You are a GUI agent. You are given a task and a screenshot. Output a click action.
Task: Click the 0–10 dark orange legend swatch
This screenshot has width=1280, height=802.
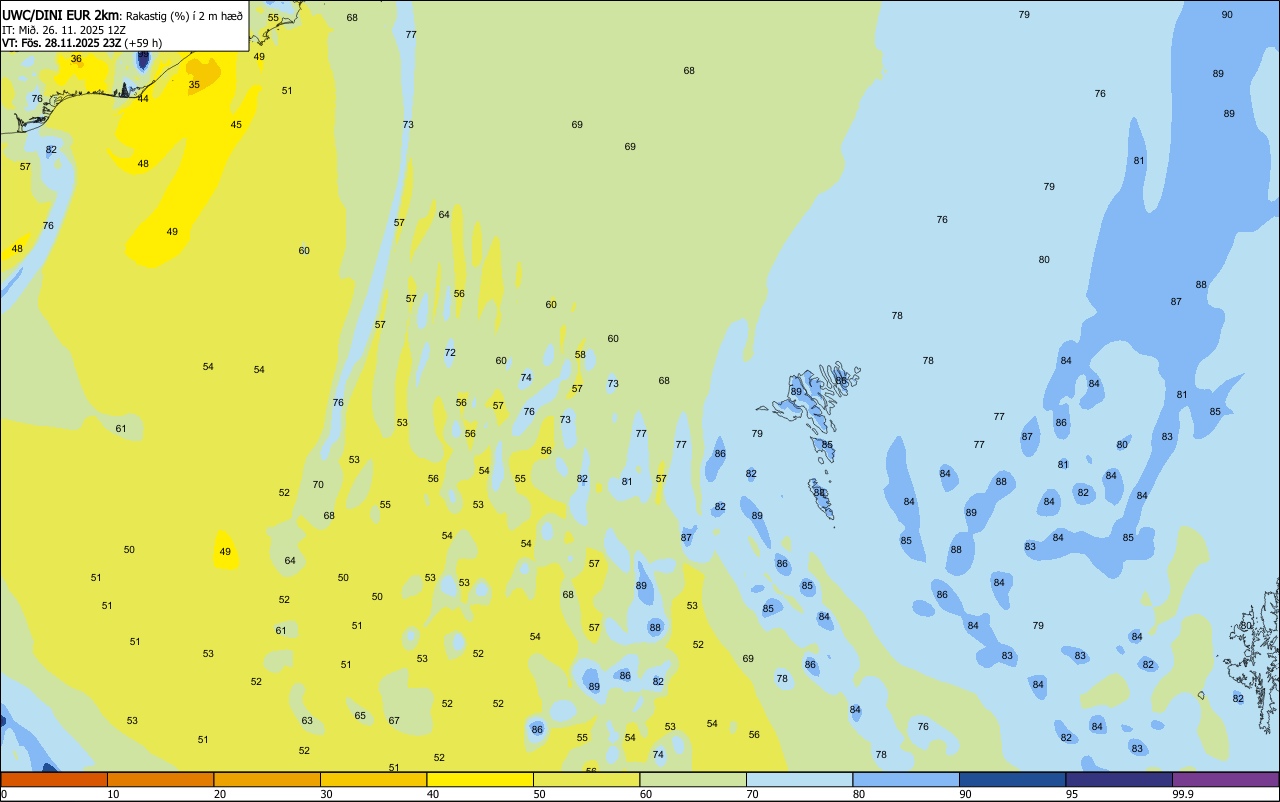point(54,779)
